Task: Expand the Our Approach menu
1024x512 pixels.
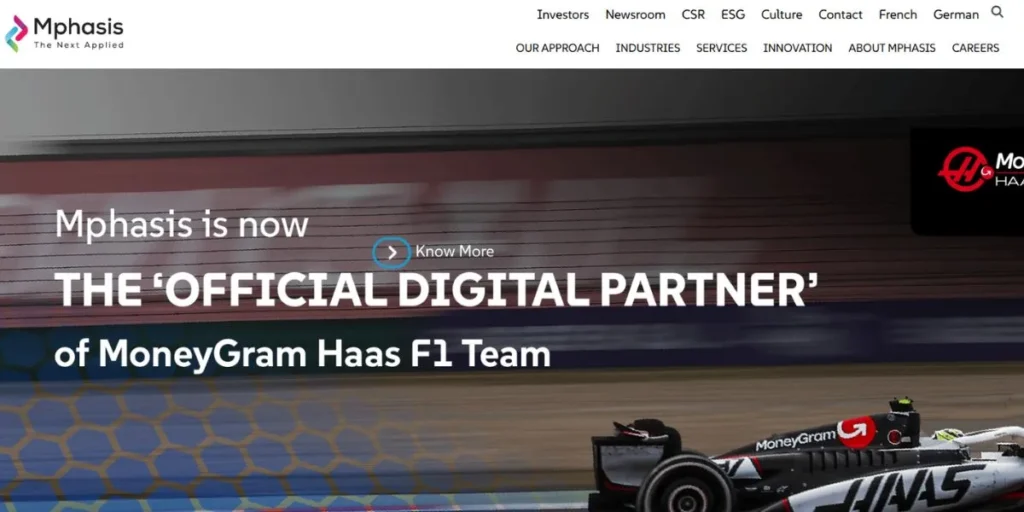Action: [557, 48]
